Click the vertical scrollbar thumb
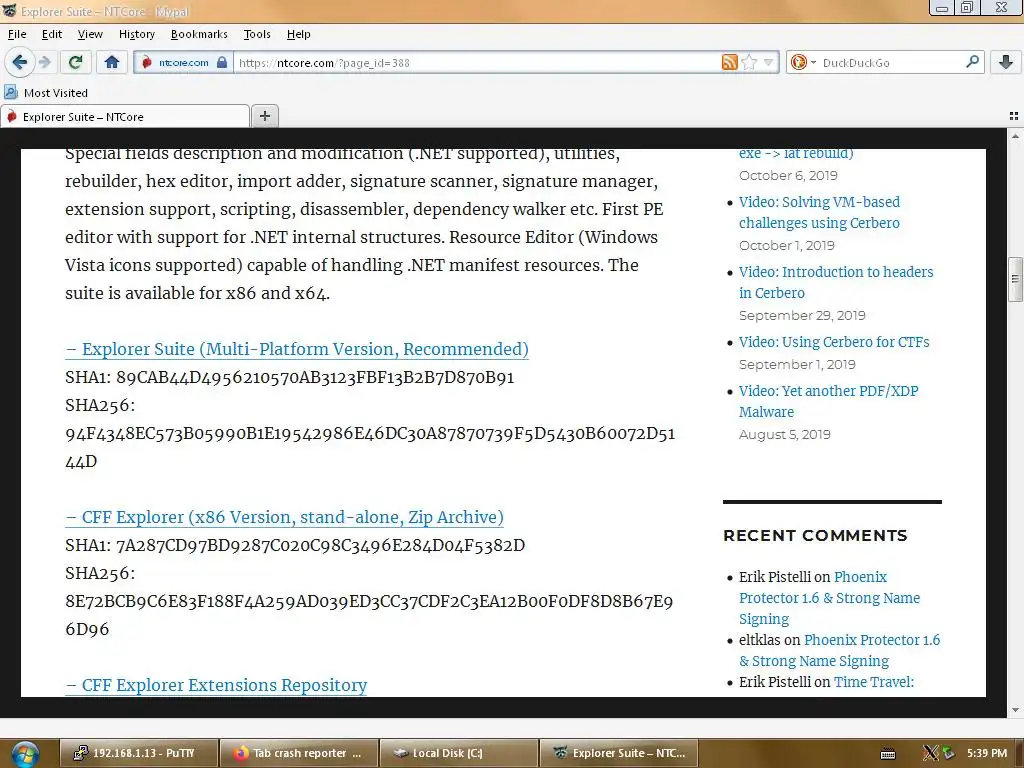Viewport: 1024px width, 768px height. pyautogui.click(x=1015, y=279)
